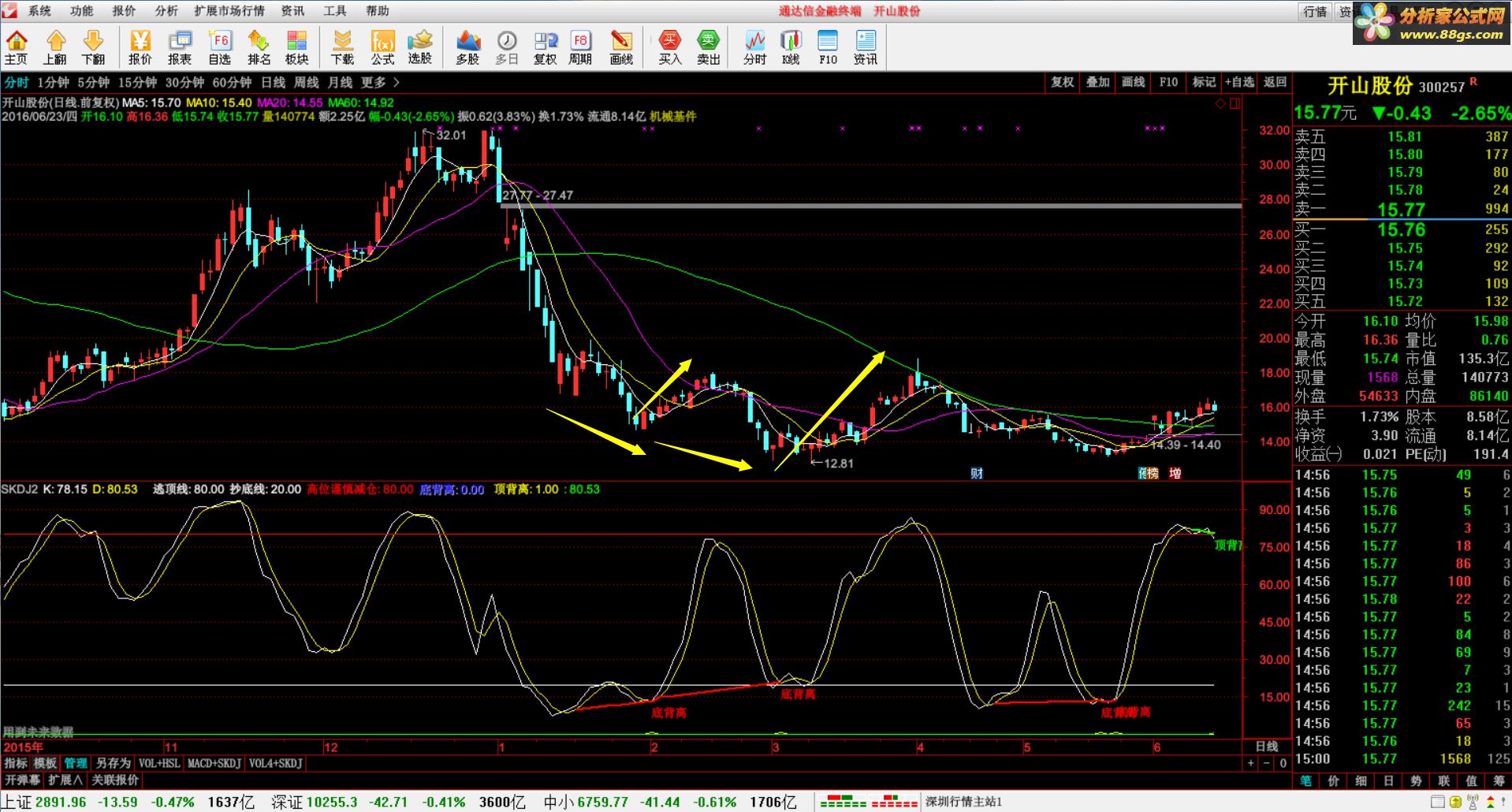Click the 上翻 page-up icon

coord(55,47)
